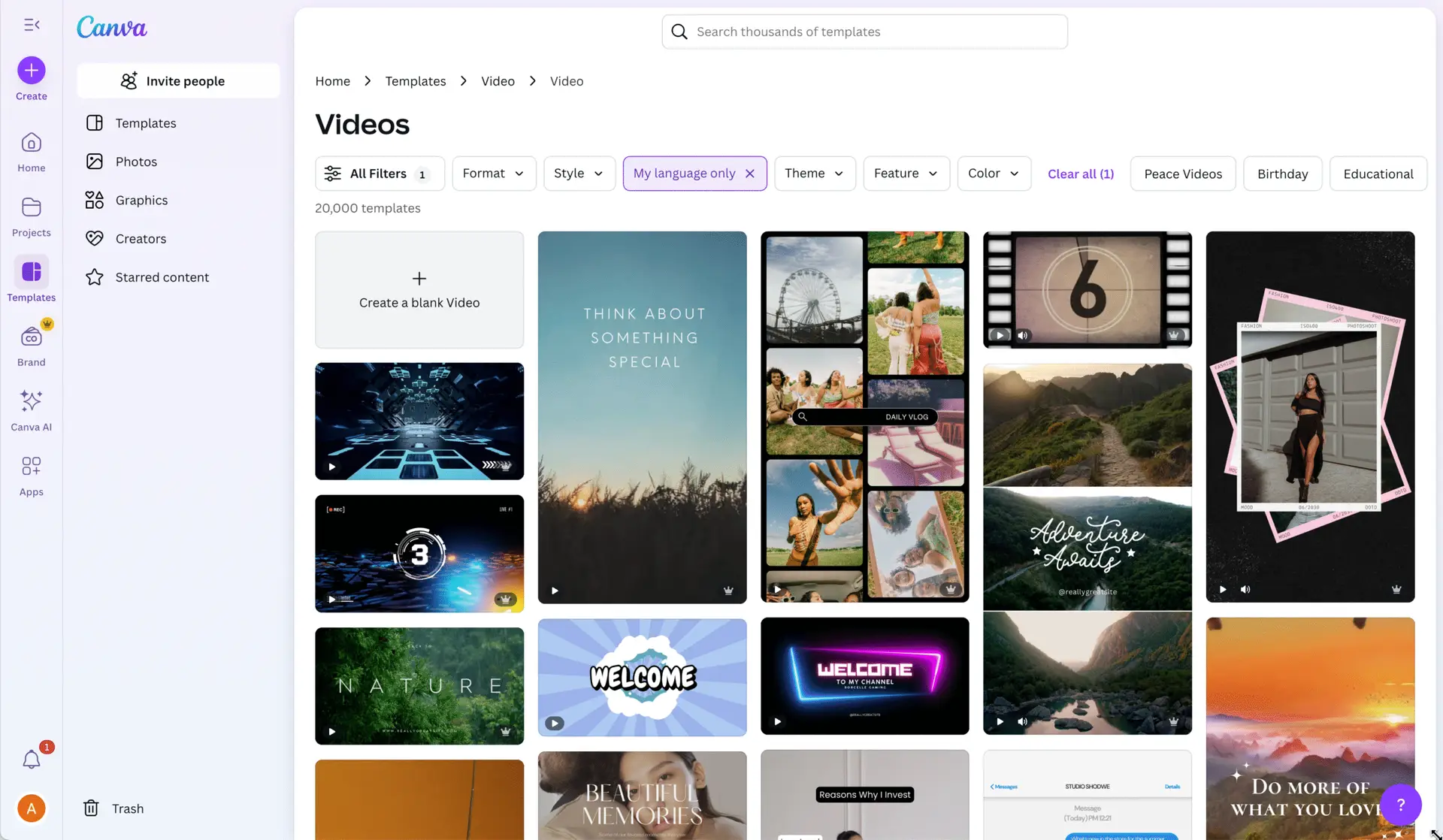The width and height of the screenshot is (1443, 840).
Task: Collapse the sidebar menu icon
Action: tap(32, 25)
